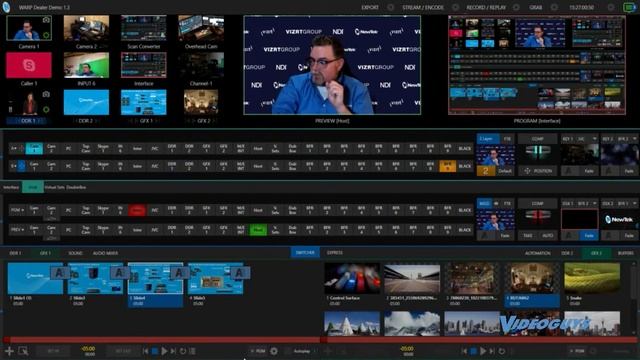Screen dimensions: 640x360
Task: Open the gear settings next to EXPORT
Action: tap(391, 7)
